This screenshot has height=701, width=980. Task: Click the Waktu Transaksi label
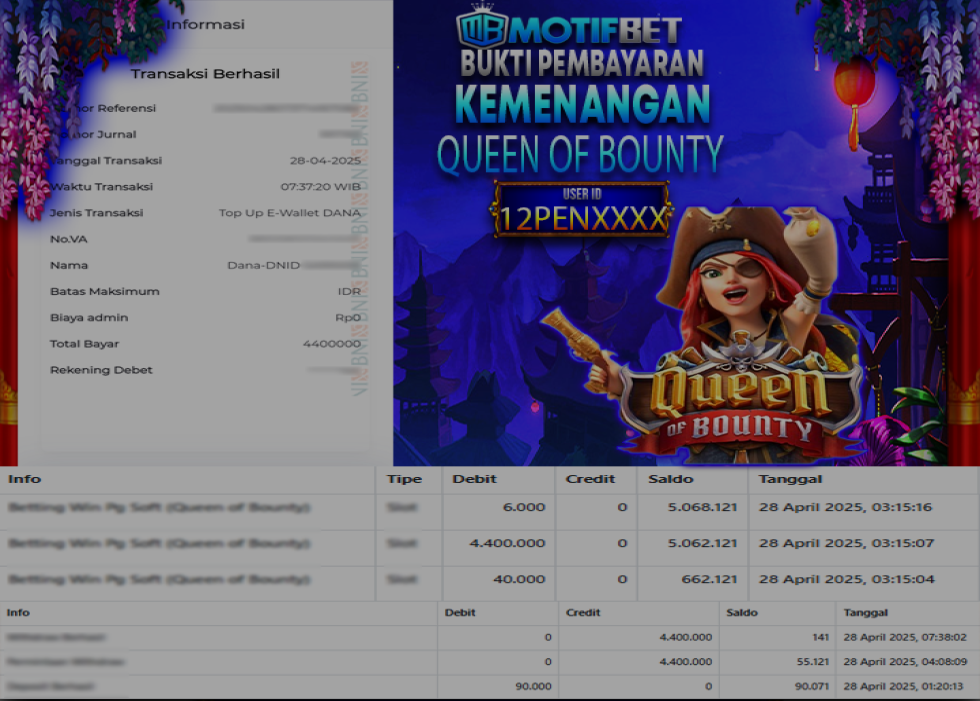pos(101,187)
